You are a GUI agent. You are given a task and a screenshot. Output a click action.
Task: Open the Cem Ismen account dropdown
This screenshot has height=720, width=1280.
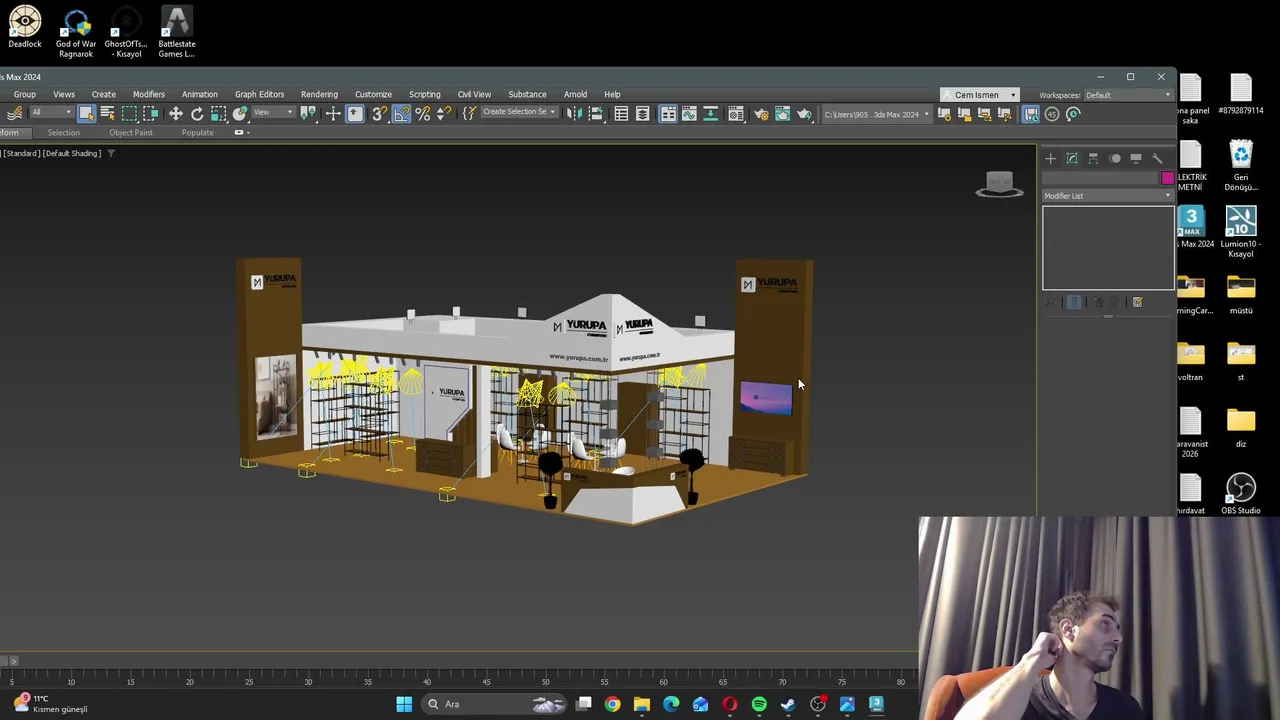coord(980,95)
